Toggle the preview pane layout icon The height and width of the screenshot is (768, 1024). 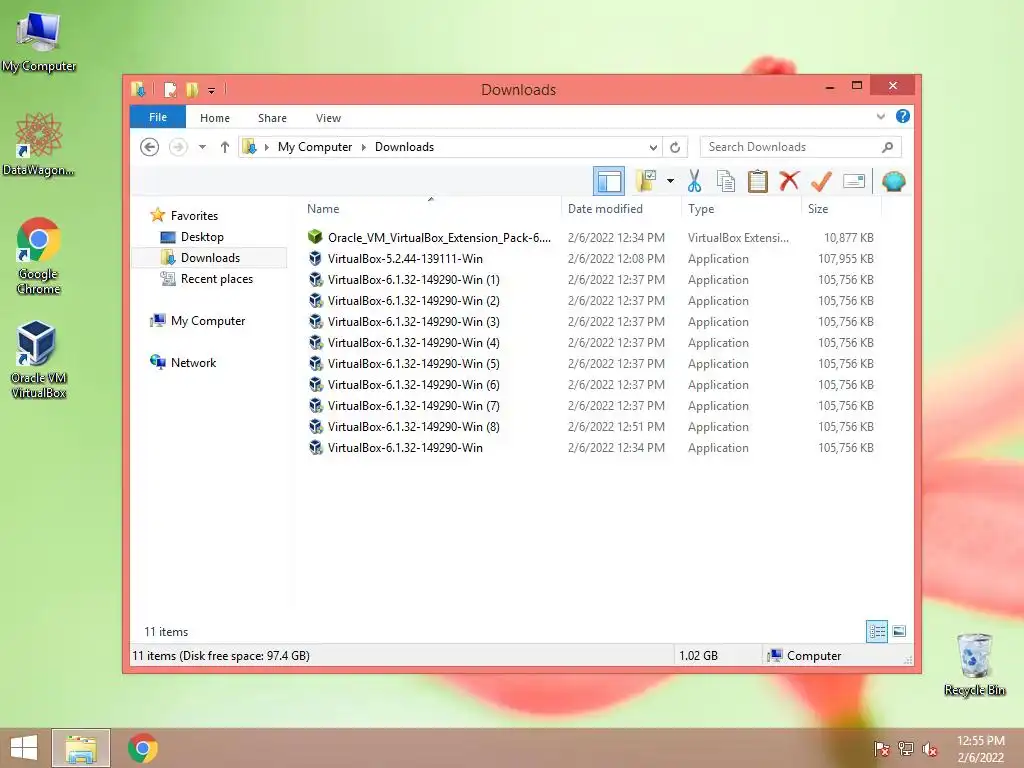coord(609,181)
